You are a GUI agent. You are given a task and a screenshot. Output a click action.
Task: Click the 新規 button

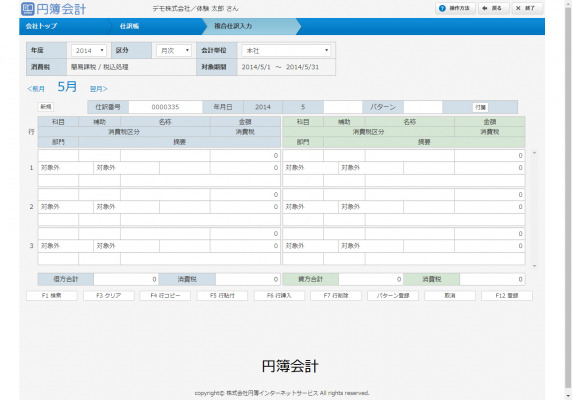pos(46,107)
